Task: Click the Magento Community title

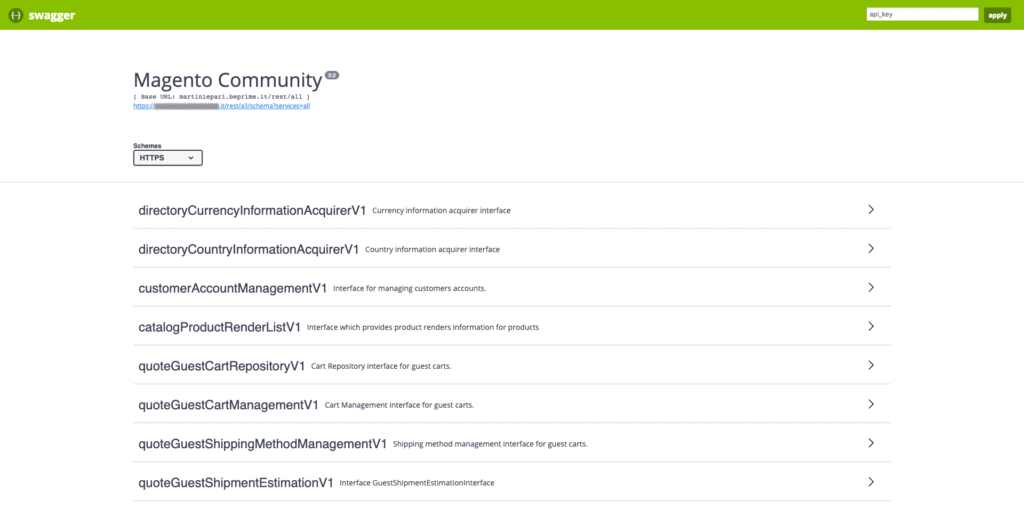Action: (228, 80)
